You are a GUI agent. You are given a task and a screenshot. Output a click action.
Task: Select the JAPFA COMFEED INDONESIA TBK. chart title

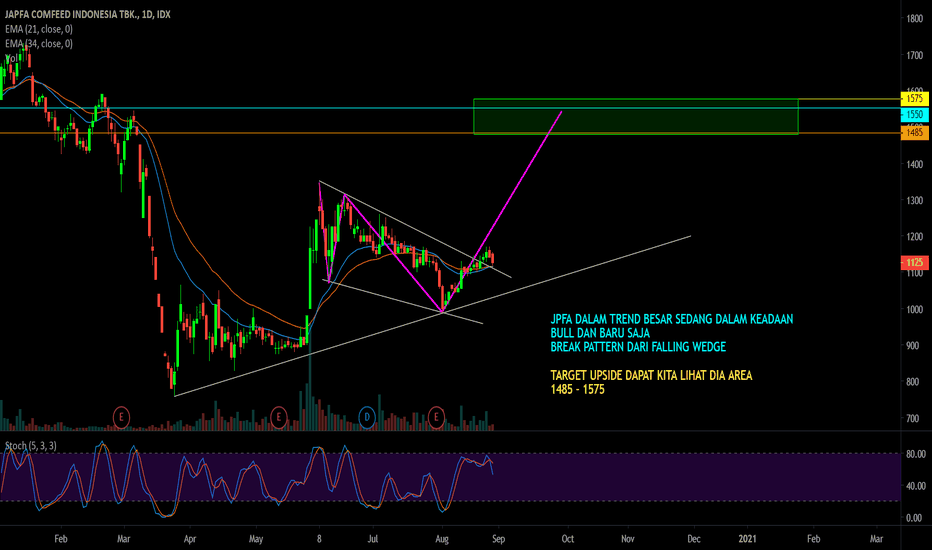click(88, 14)
